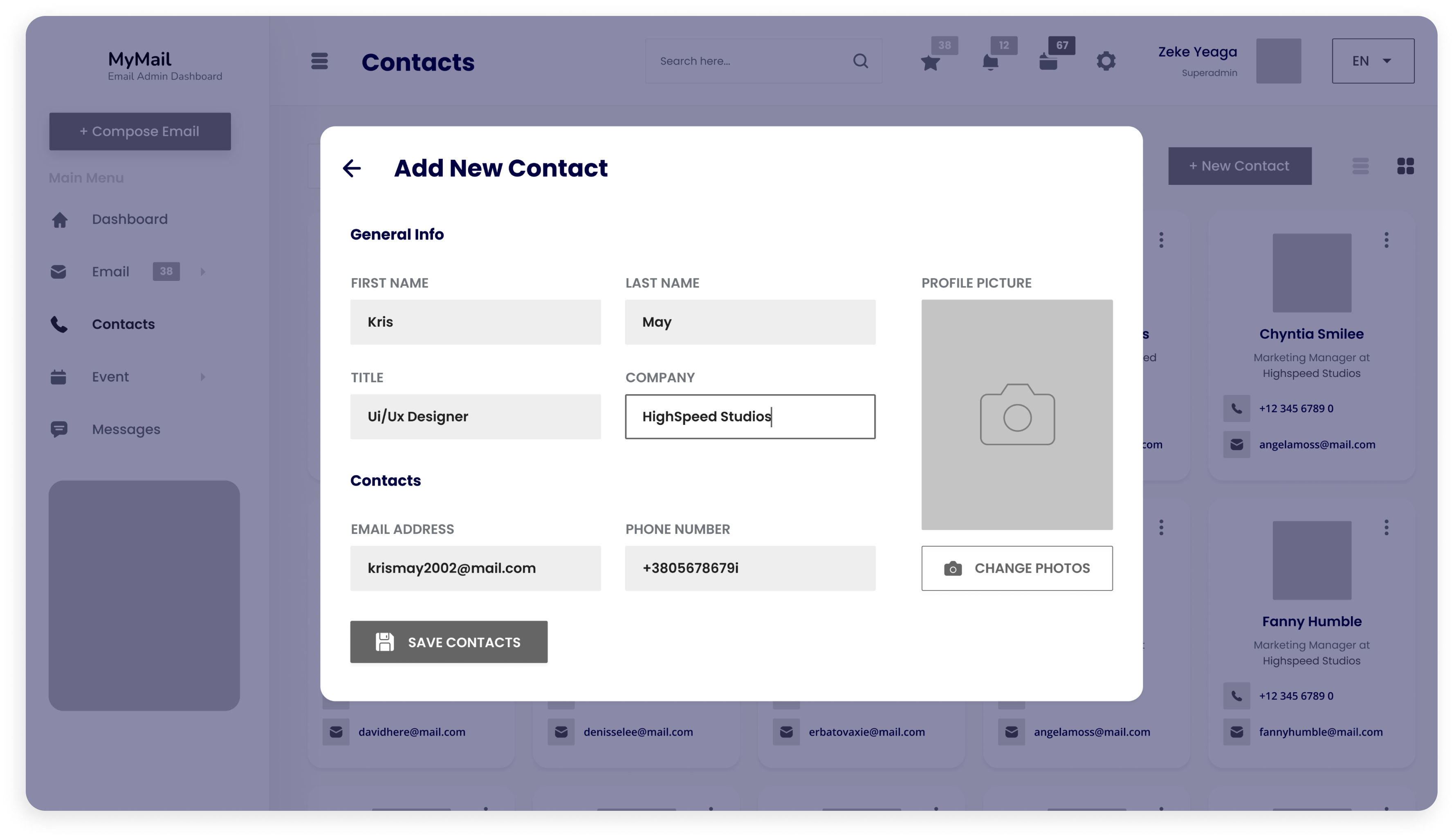Click the Event calendar icon
The image size is (1456, 839).
(x=58, y=377)
